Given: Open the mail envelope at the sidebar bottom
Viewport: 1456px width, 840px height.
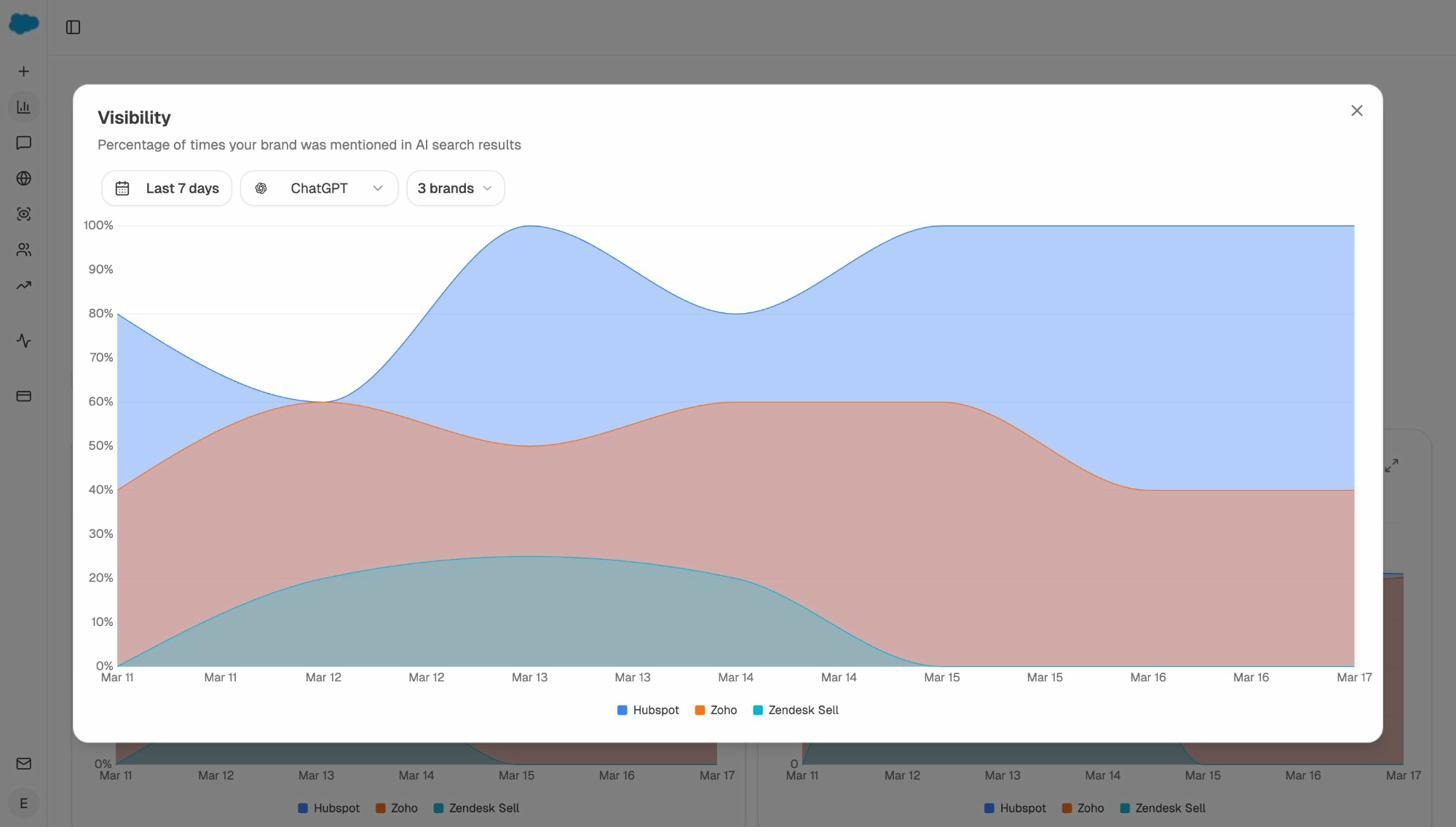Looking at the screenshot, I should pos(23,763).
